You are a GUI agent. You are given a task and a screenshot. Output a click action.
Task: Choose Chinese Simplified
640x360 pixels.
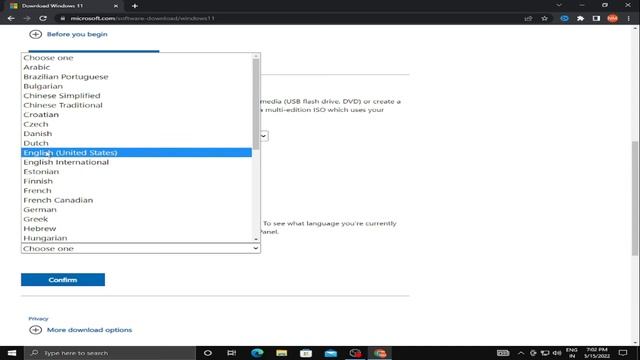pyautogui.click(x=136, y=96)
